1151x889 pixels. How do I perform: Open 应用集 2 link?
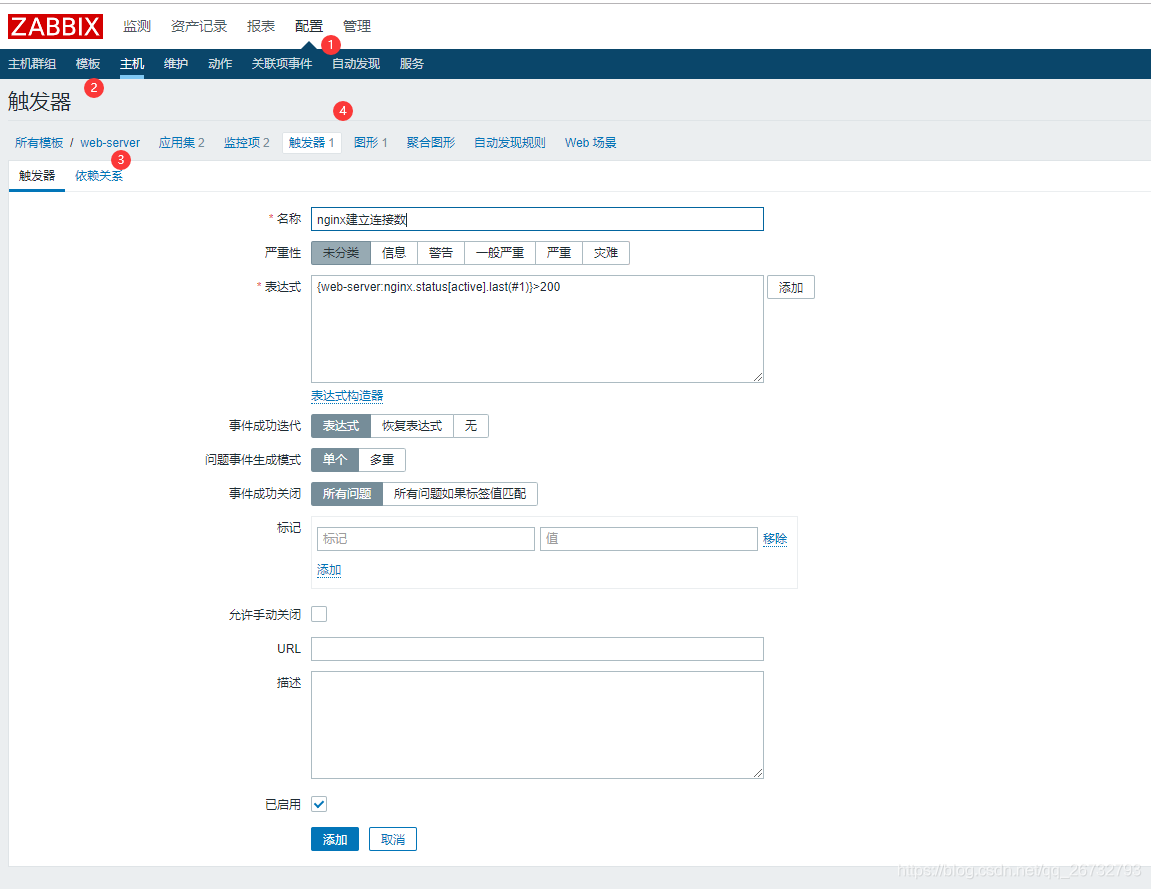point(181,142)
